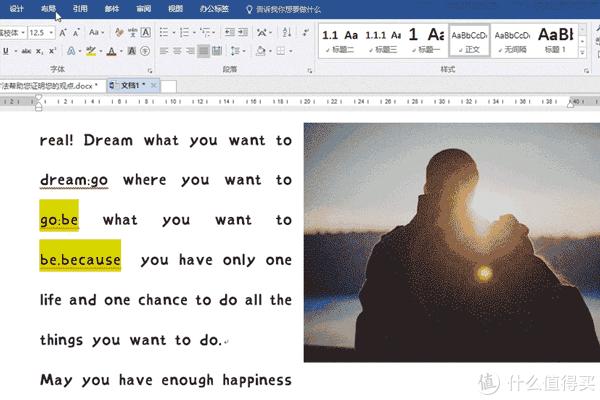This screenshot has width=600, height=400.
Task: Open the 办公标签 ribbon tab
Action: coord(214,9)
